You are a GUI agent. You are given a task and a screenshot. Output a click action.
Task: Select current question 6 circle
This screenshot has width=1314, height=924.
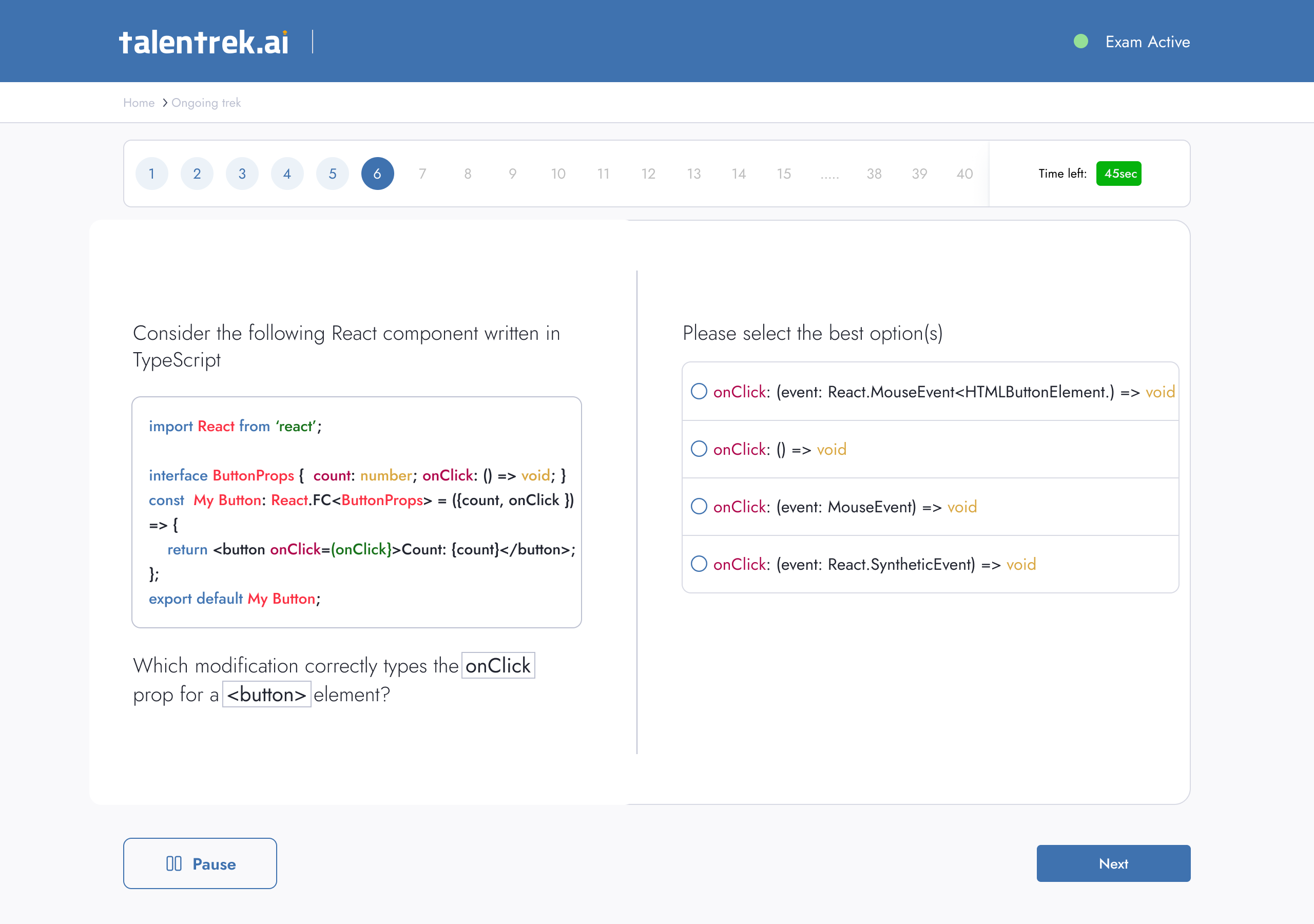pyautogui.click(x=377, y=174)
